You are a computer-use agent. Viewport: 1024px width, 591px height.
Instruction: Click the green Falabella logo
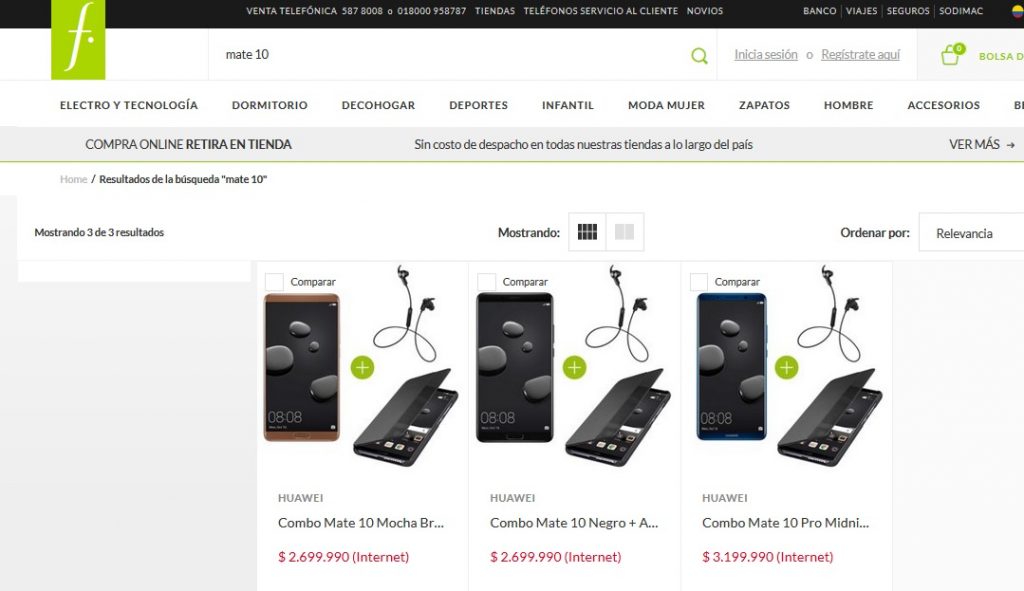coord(78,39)
